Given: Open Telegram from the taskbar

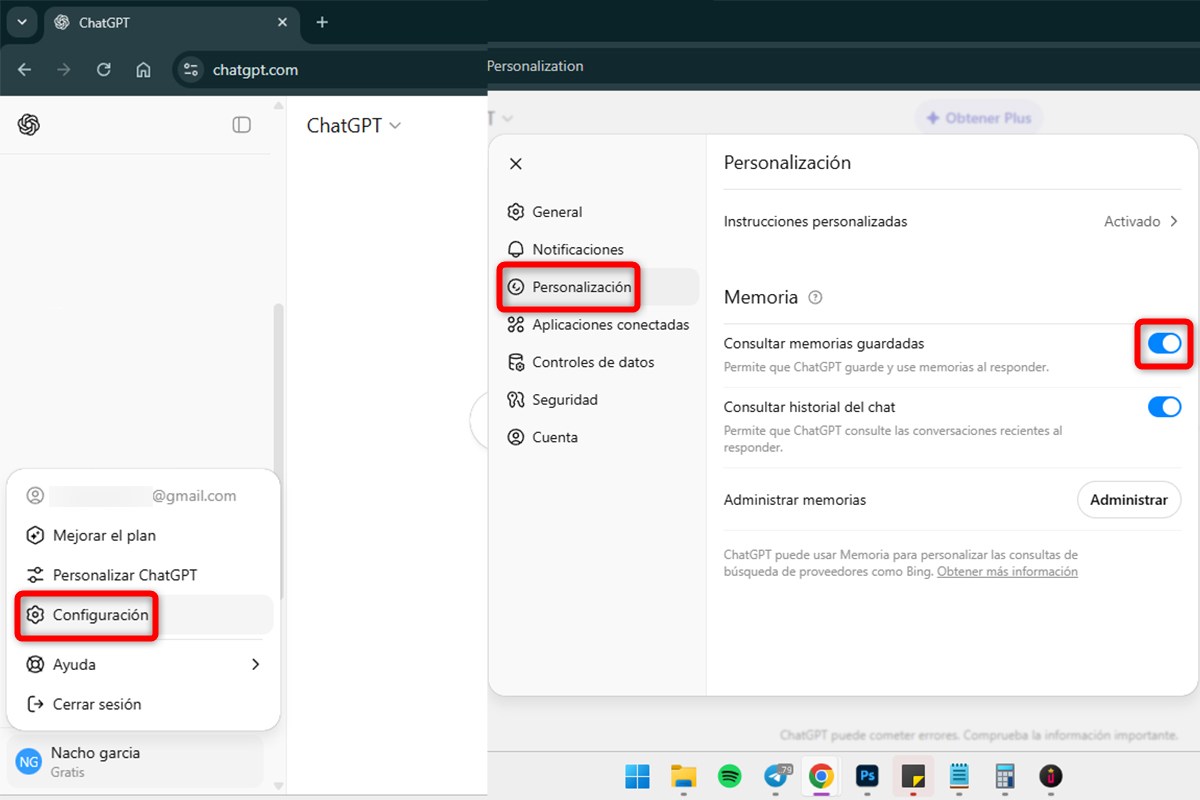Looking at the screenshot, I should click(776, 776).
